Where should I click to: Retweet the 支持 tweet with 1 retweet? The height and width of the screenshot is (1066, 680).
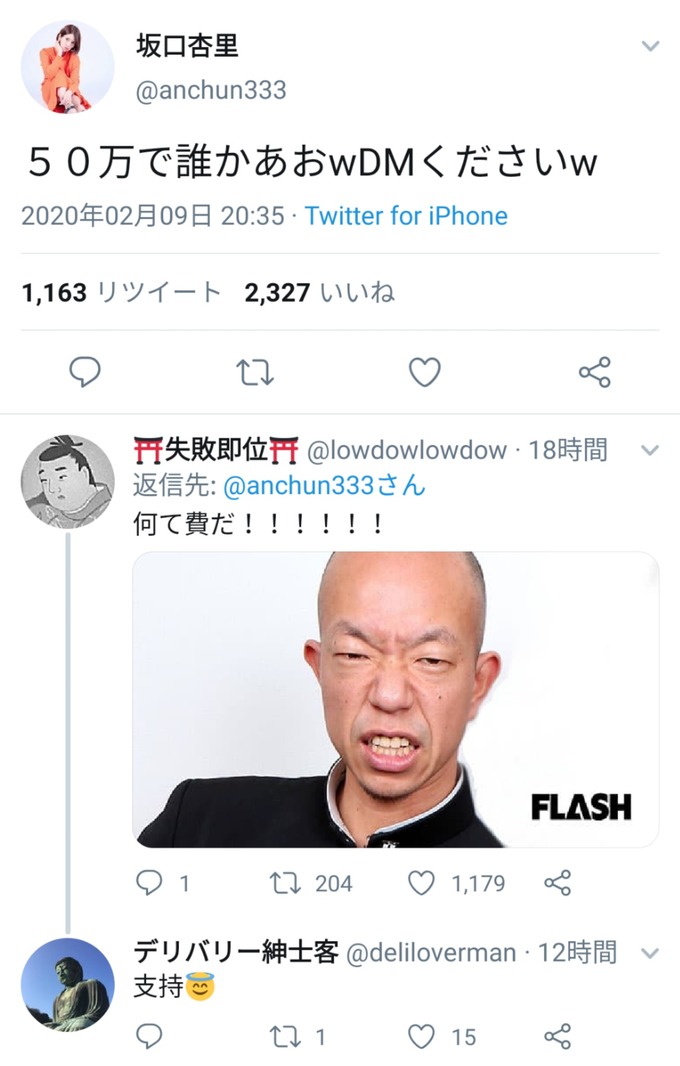click(286, 1037)
